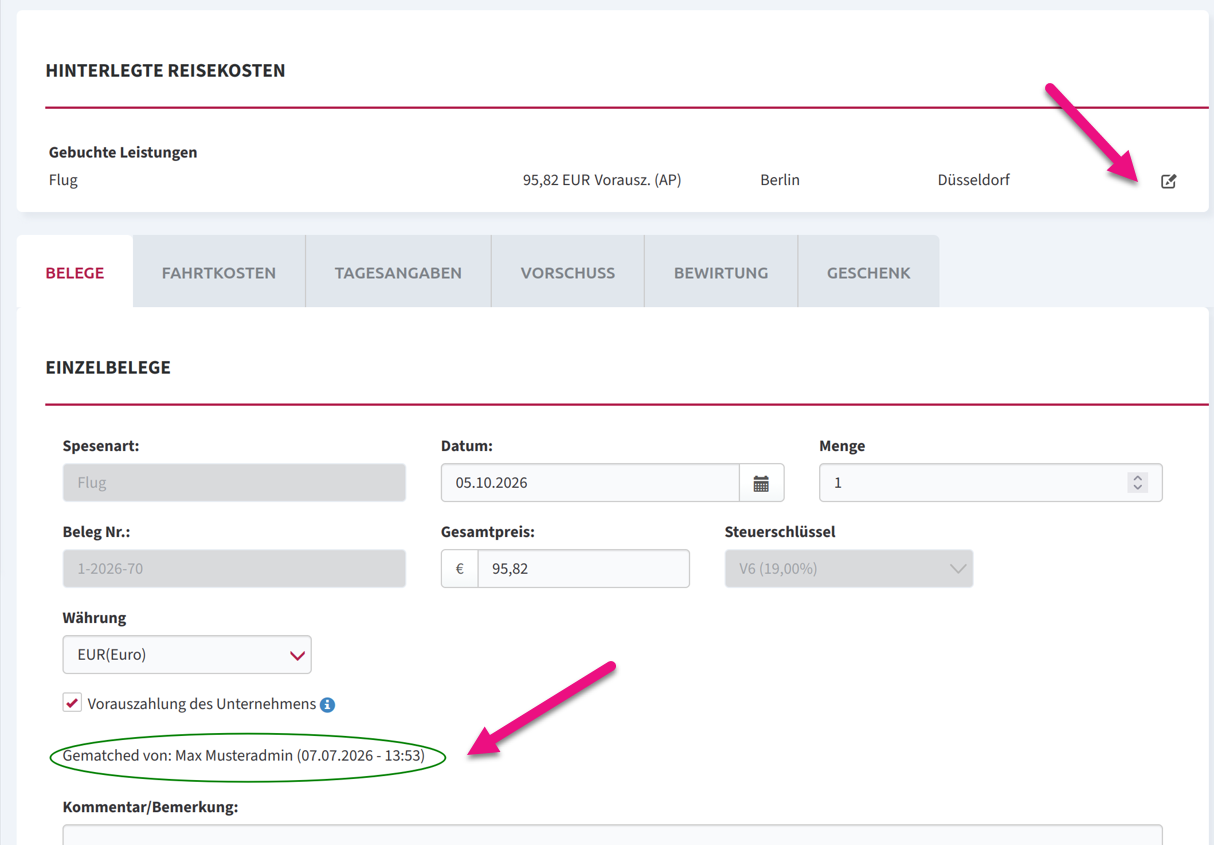
Task: Click the Hinterlegte Reisekosten heading
Action: (165, 71)
